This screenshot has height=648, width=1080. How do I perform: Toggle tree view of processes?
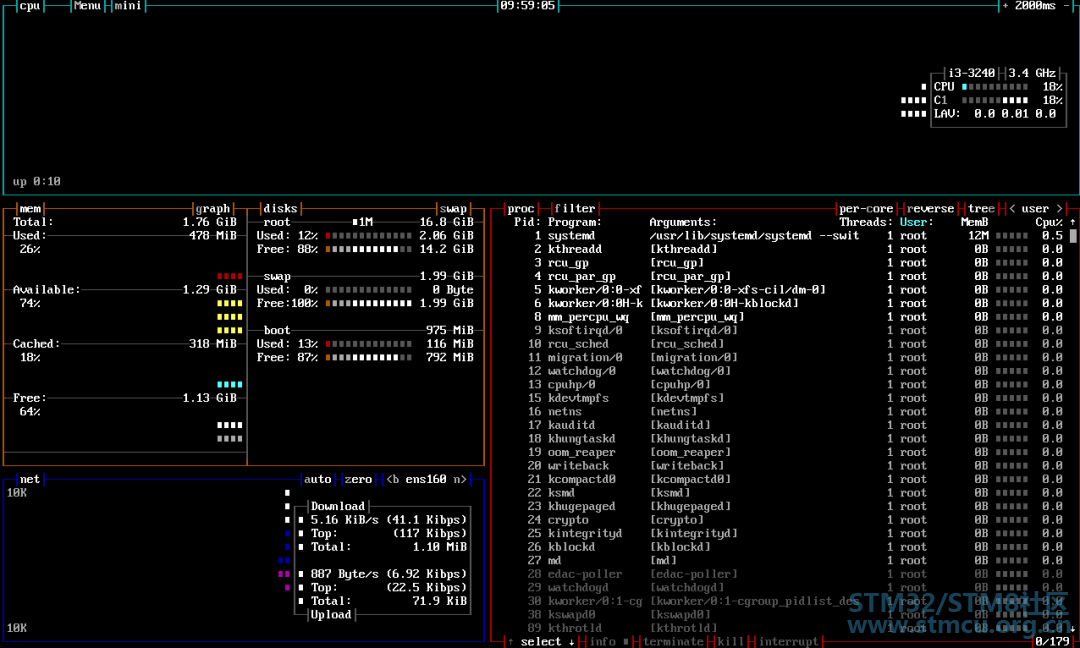coord(981,209)
